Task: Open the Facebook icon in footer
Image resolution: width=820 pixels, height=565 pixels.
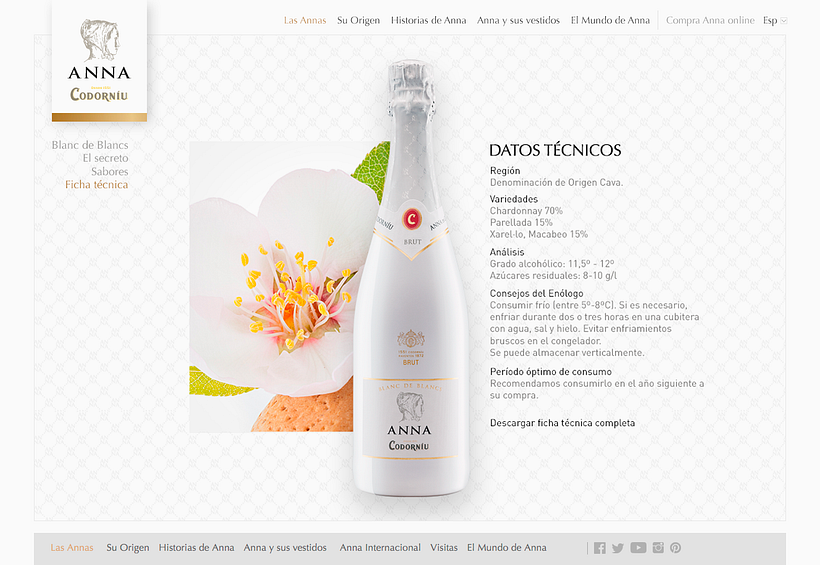Action: pos(600,548)
